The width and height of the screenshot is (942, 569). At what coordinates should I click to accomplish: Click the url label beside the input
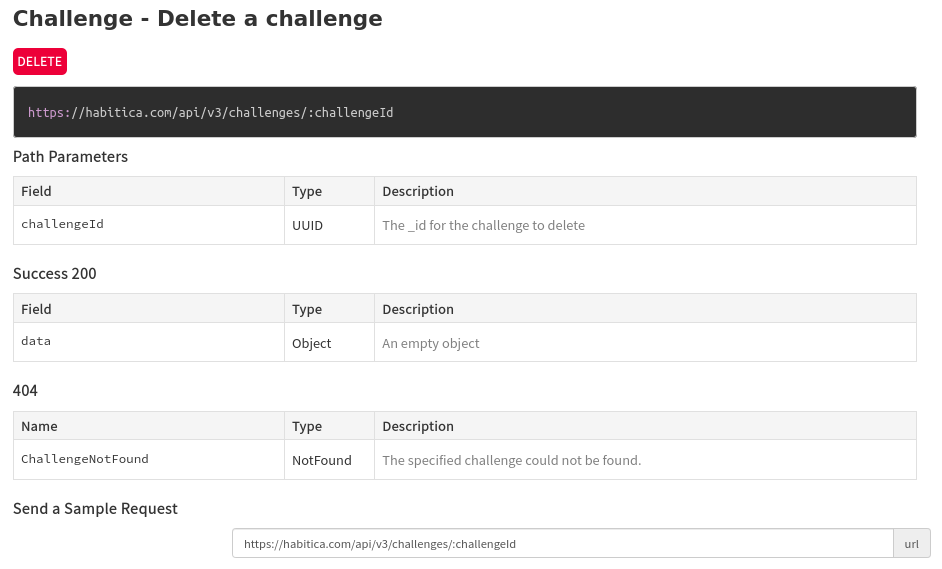coord(911,544)
